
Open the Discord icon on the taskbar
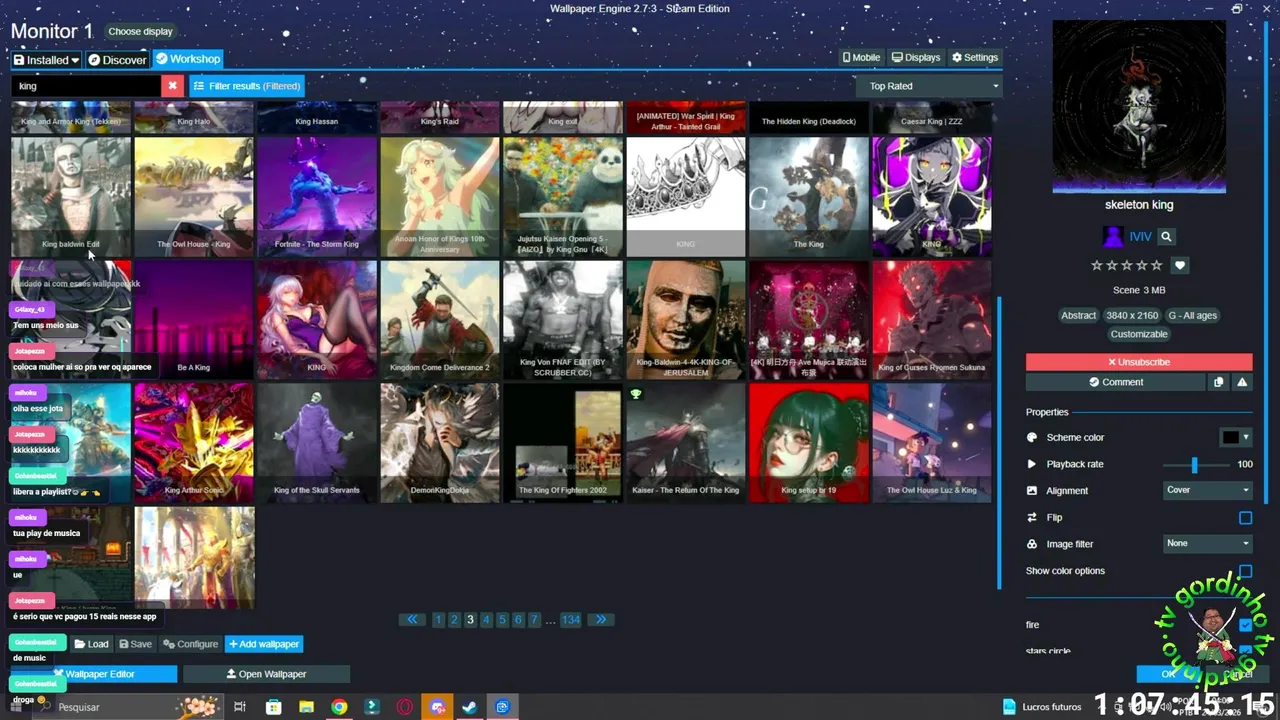(x=437, y=707)
